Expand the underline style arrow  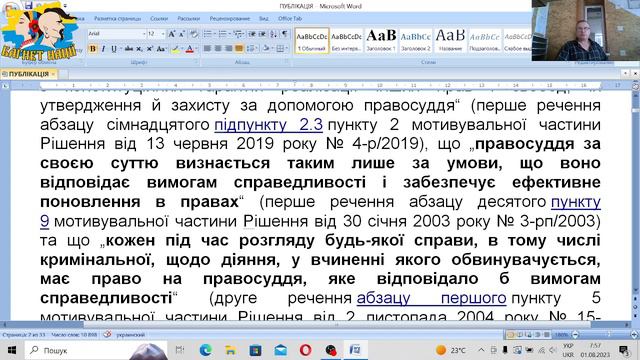click(x=120, y=49)
